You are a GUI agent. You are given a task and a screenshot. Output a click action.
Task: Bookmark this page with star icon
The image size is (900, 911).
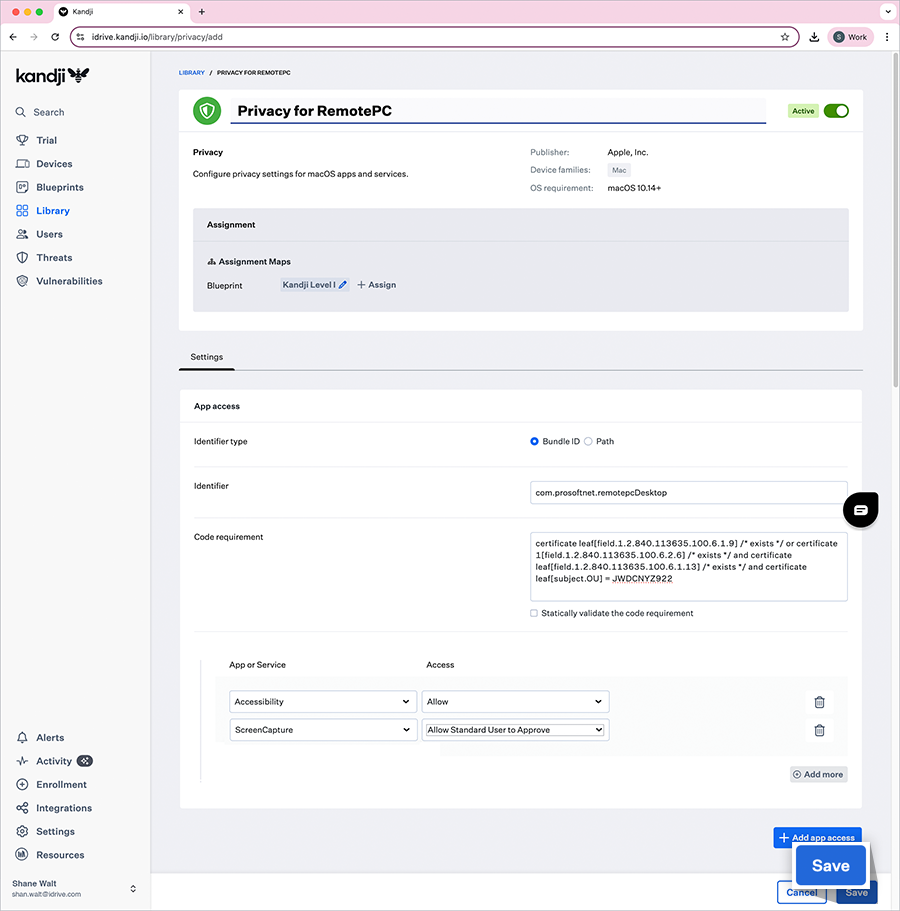tap(785, 37)
